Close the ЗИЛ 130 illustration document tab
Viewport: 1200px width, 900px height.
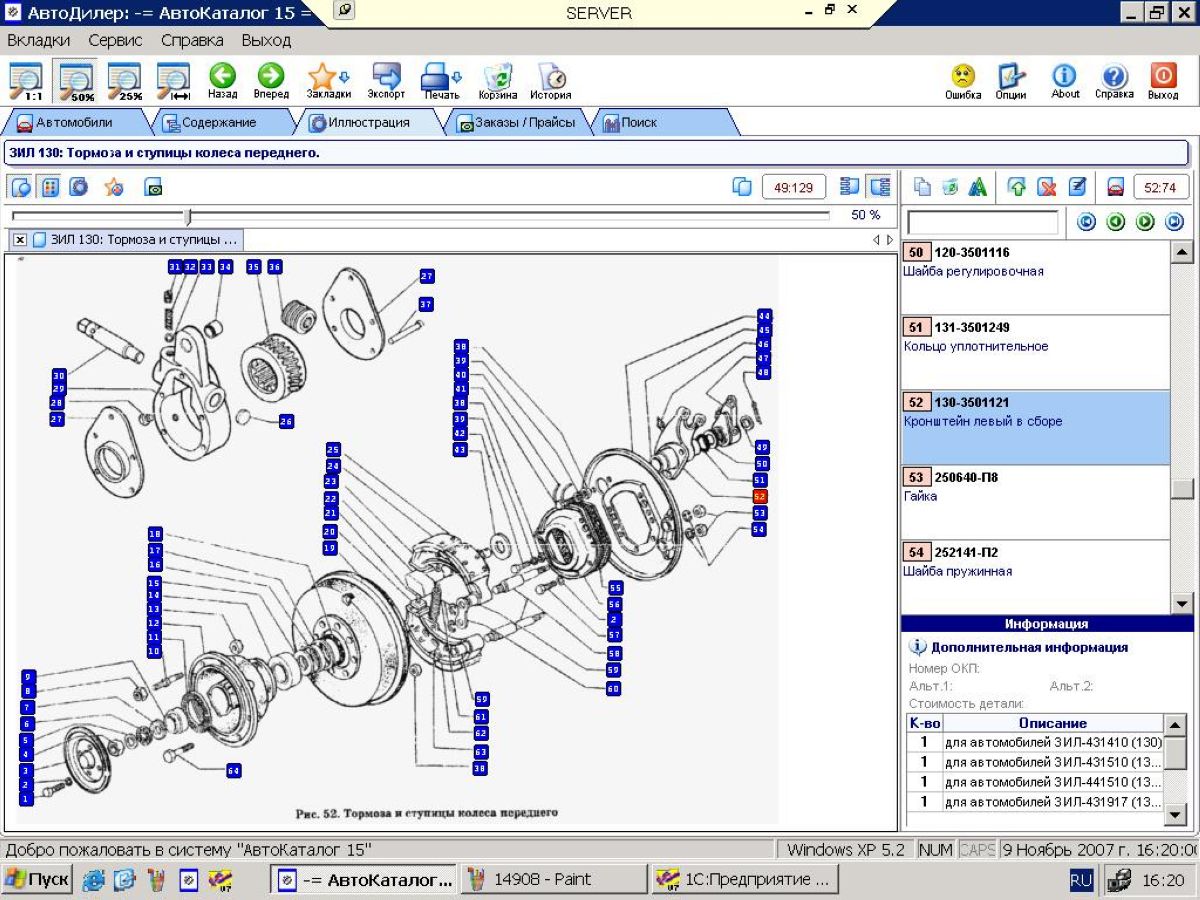(20, 240)
